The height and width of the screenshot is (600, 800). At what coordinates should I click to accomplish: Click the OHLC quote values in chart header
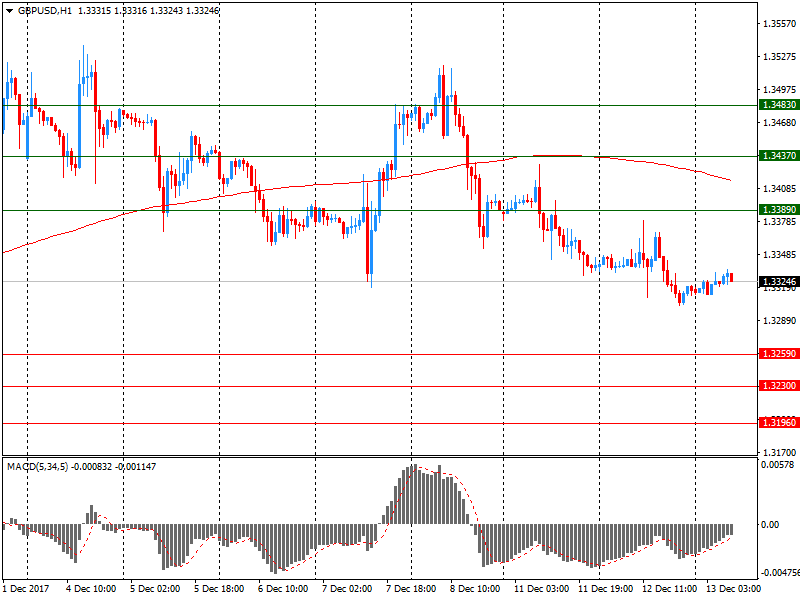(148, 11)
